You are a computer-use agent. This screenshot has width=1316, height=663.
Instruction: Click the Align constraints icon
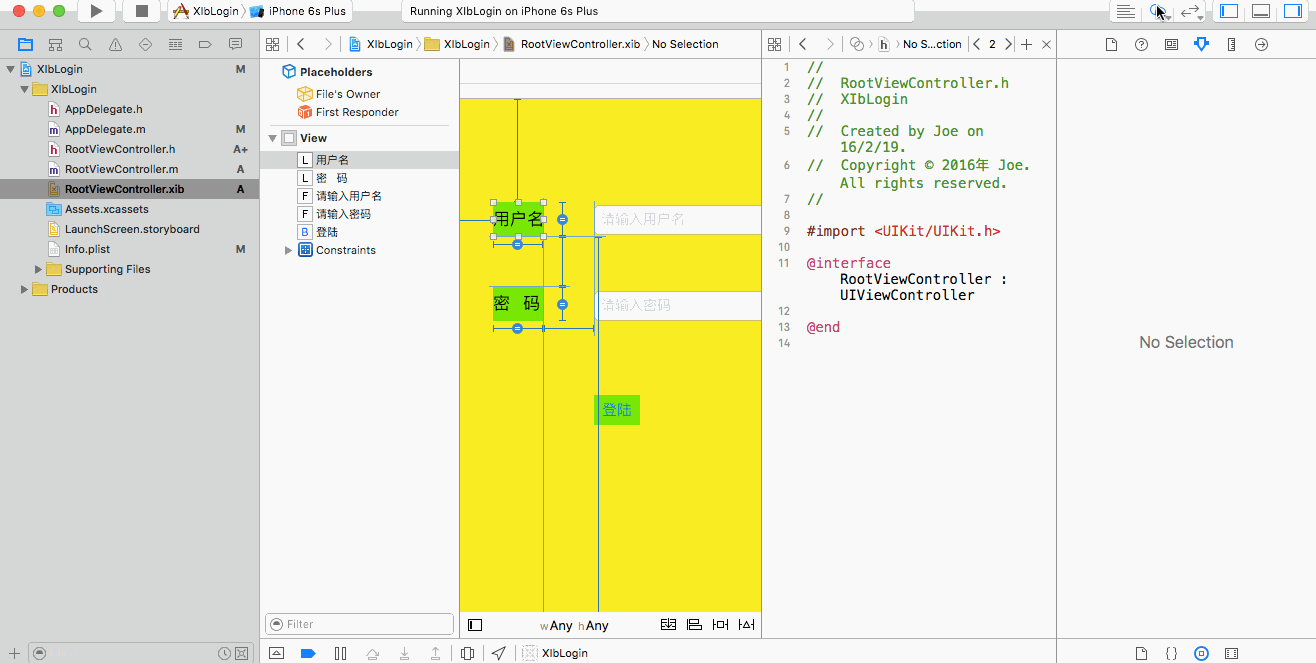click(694, 625)
